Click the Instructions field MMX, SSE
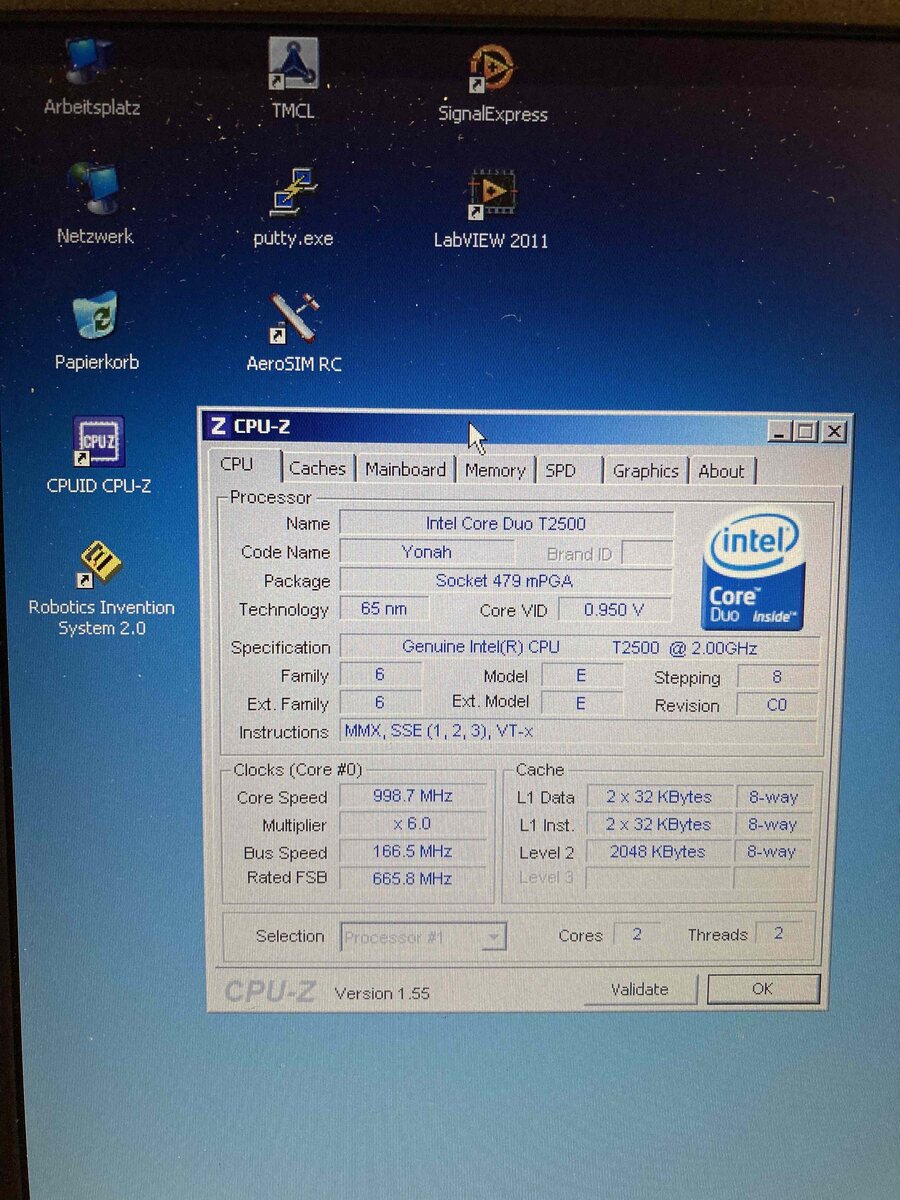 (579, 731)
